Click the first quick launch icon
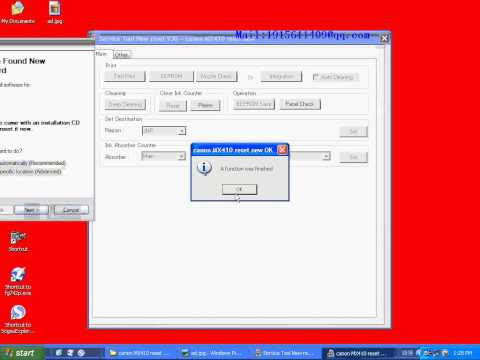Screen dimensions: 480x360 [x=59, y=353]
